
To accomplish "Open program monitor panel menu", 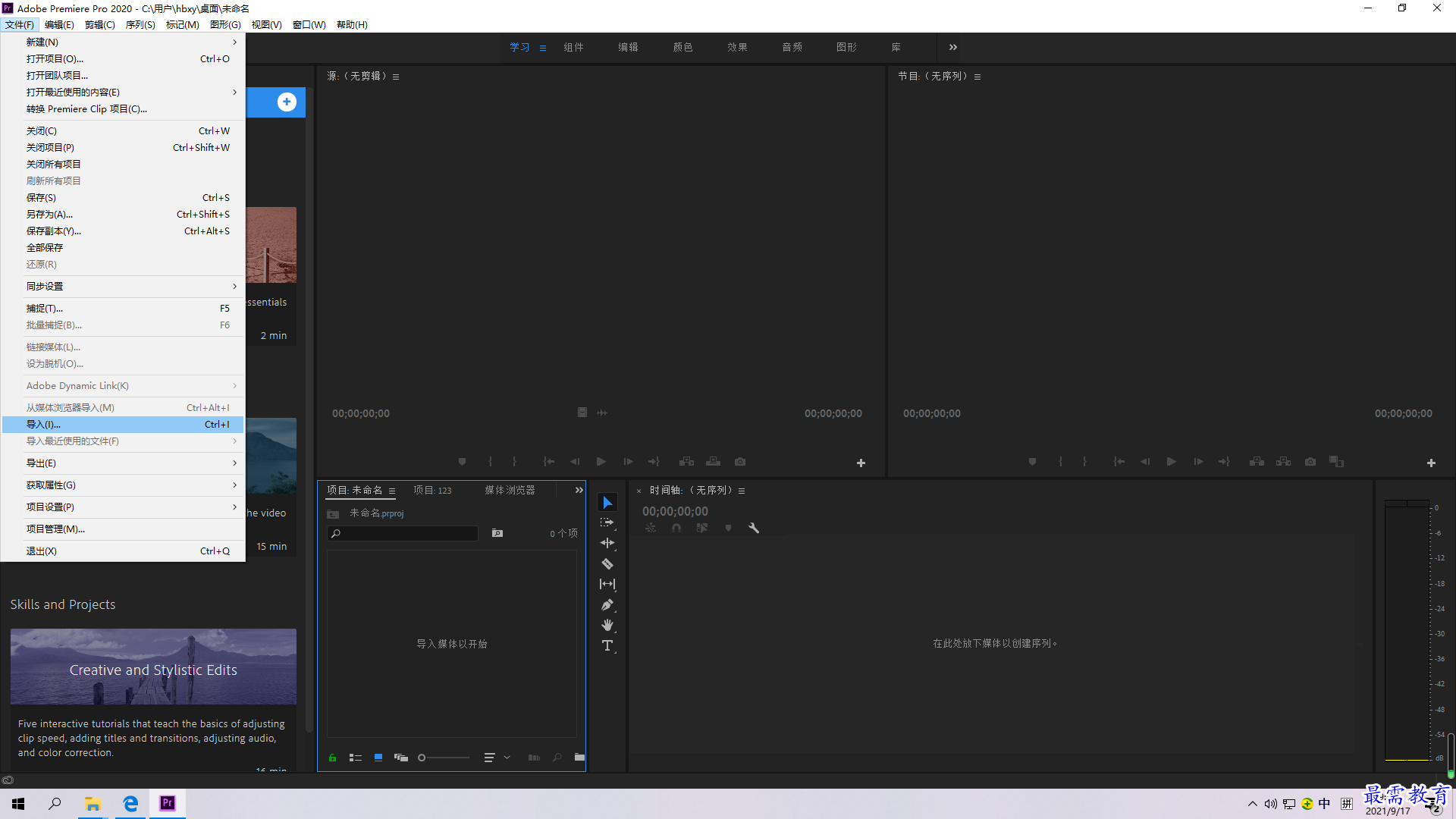I will (x=977, y=77).
